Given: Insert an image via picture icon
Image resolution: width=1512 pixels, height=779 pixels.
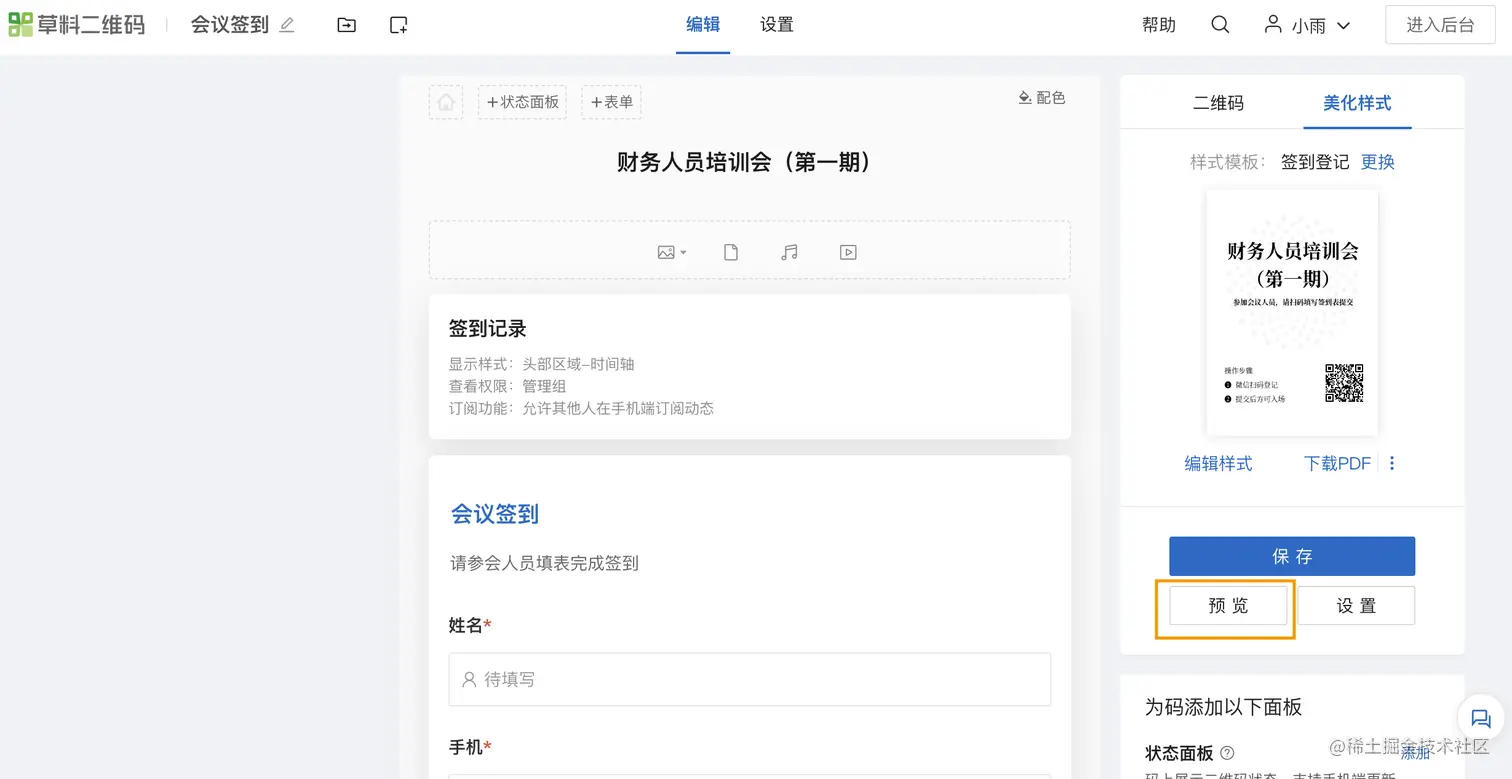Looking at the screenshot, I should [671, 252].
